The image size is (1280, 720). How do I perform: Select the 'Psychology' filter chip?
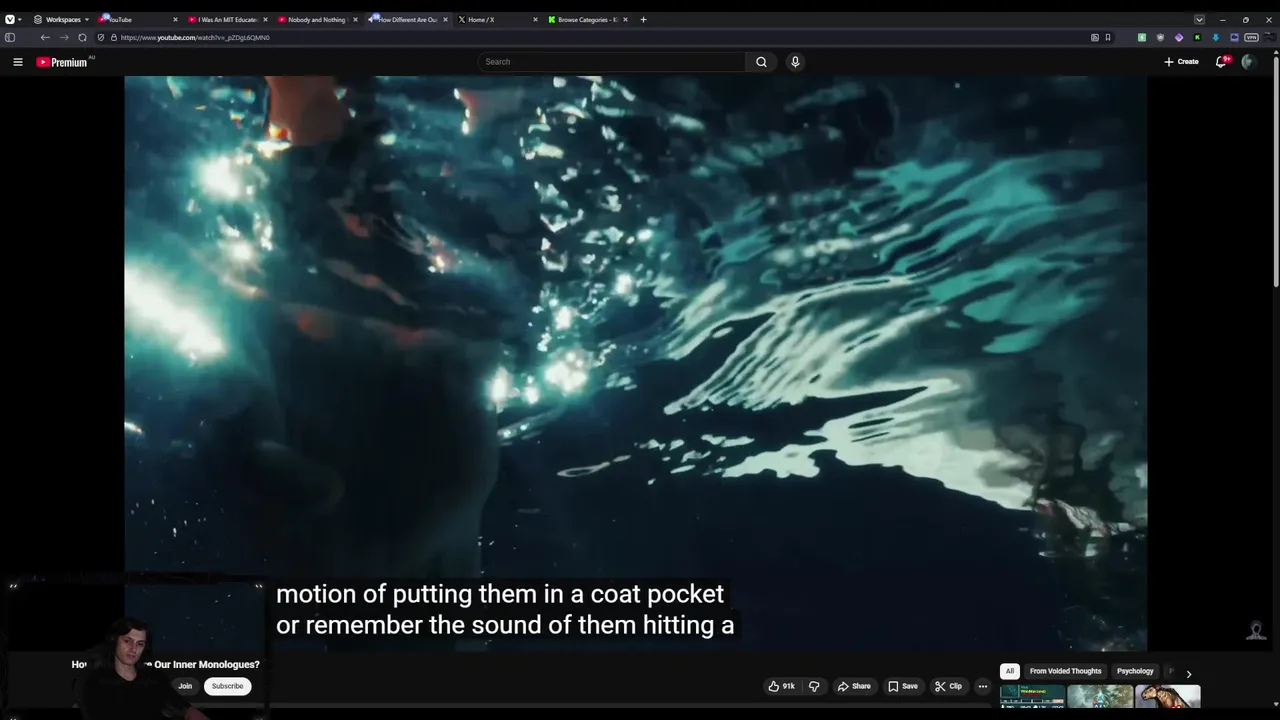coord(1135,671)
